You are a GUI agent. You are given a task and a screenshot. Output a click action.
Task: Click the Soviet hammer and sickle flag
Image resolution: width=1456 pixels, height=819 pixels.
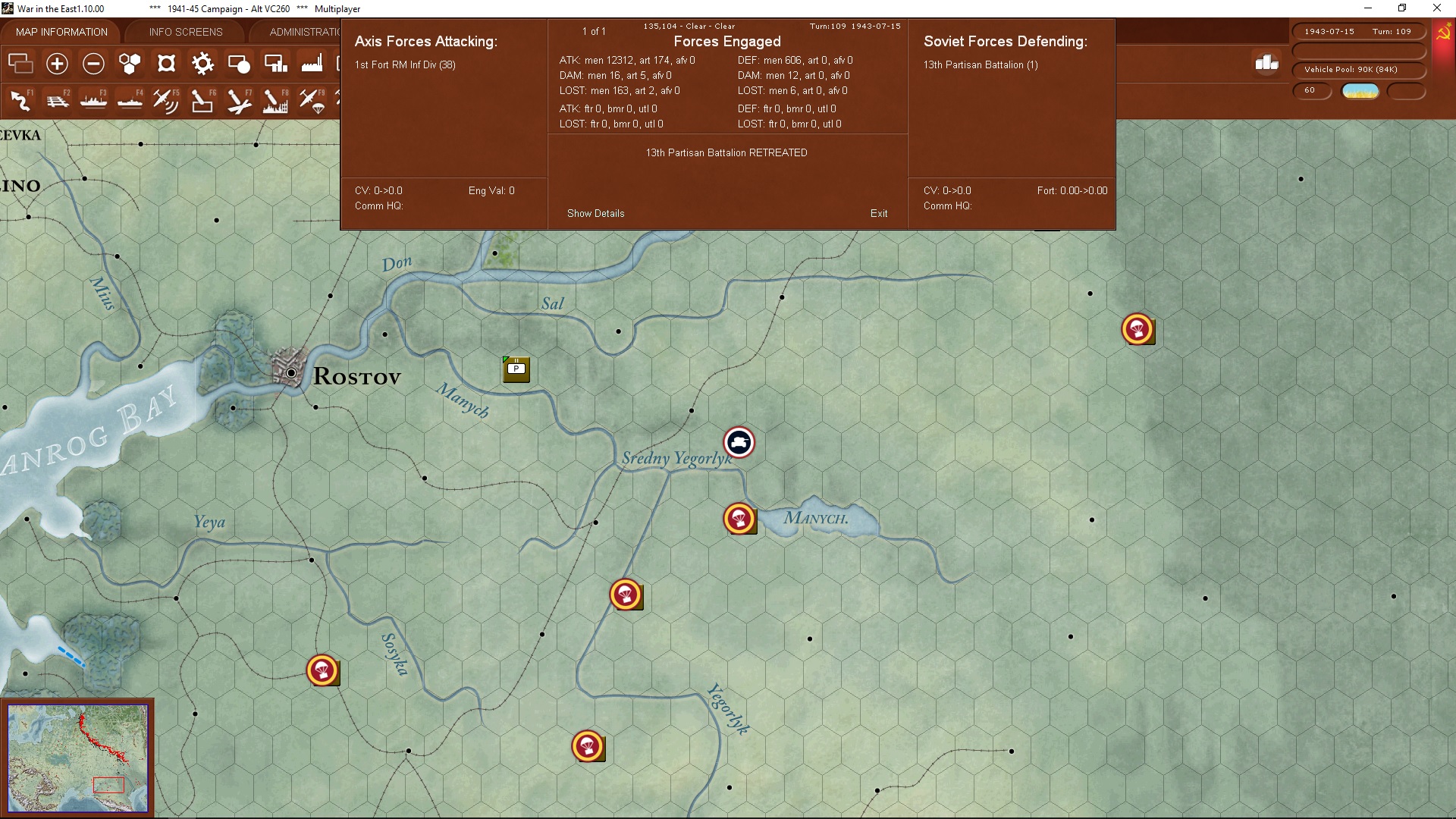[x=1443, y=35]
